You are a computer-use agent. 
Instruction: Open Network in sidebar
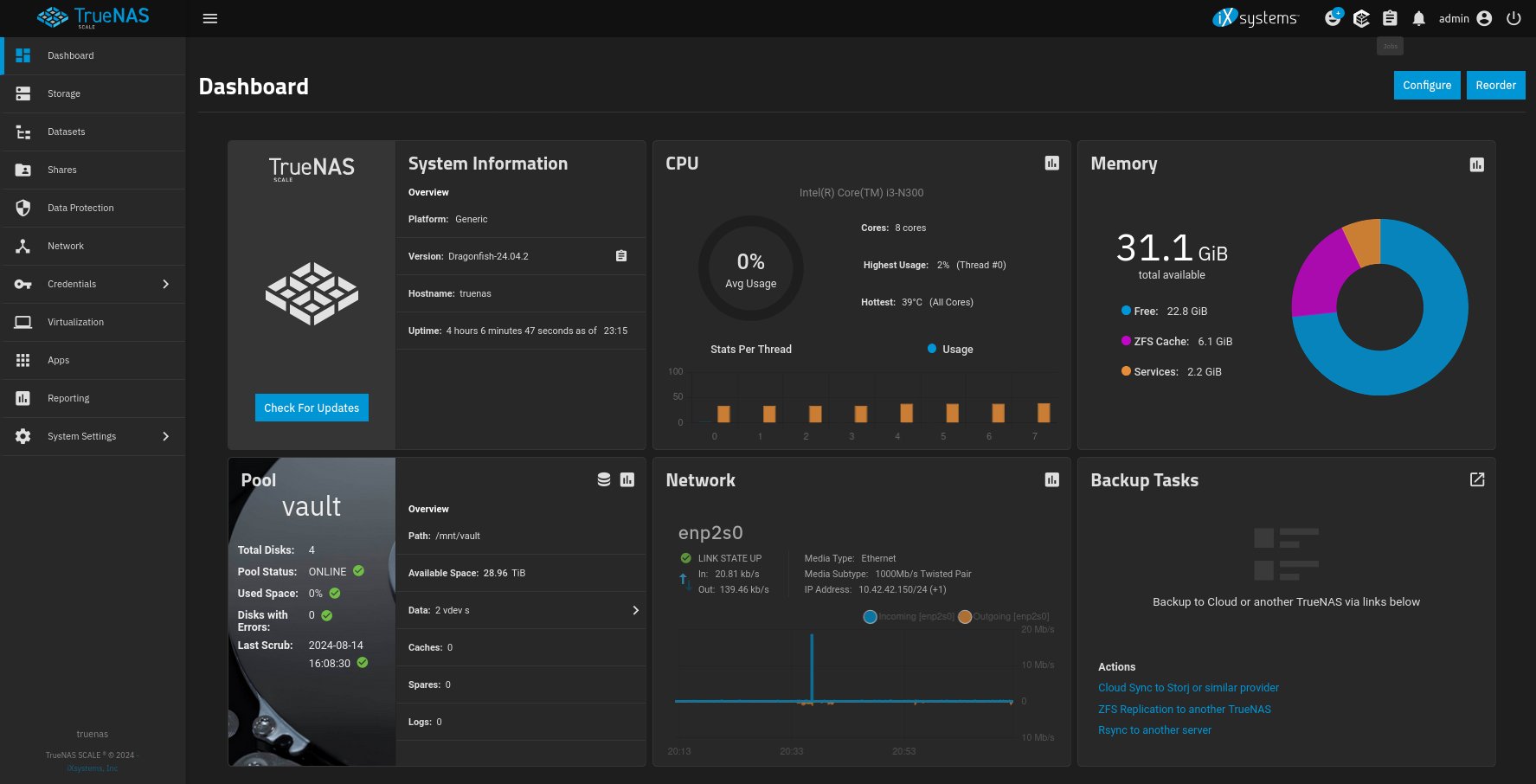93,246
